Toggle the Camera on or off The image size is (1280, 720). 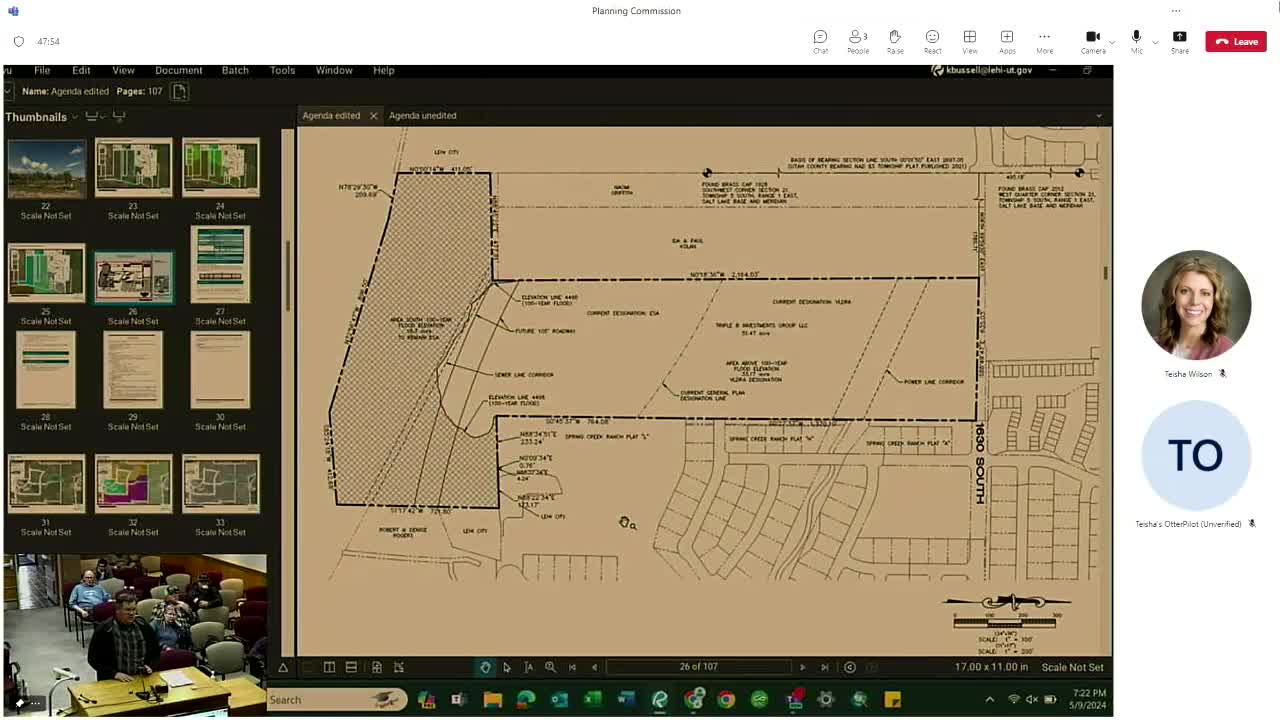[x=1092, y=41]
